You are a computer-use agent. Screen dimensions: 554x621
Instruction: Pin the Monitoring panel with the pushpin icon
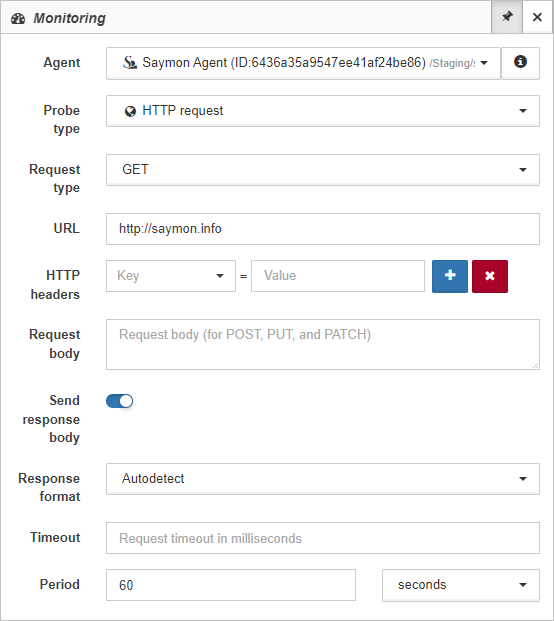(x=506, y=17)
